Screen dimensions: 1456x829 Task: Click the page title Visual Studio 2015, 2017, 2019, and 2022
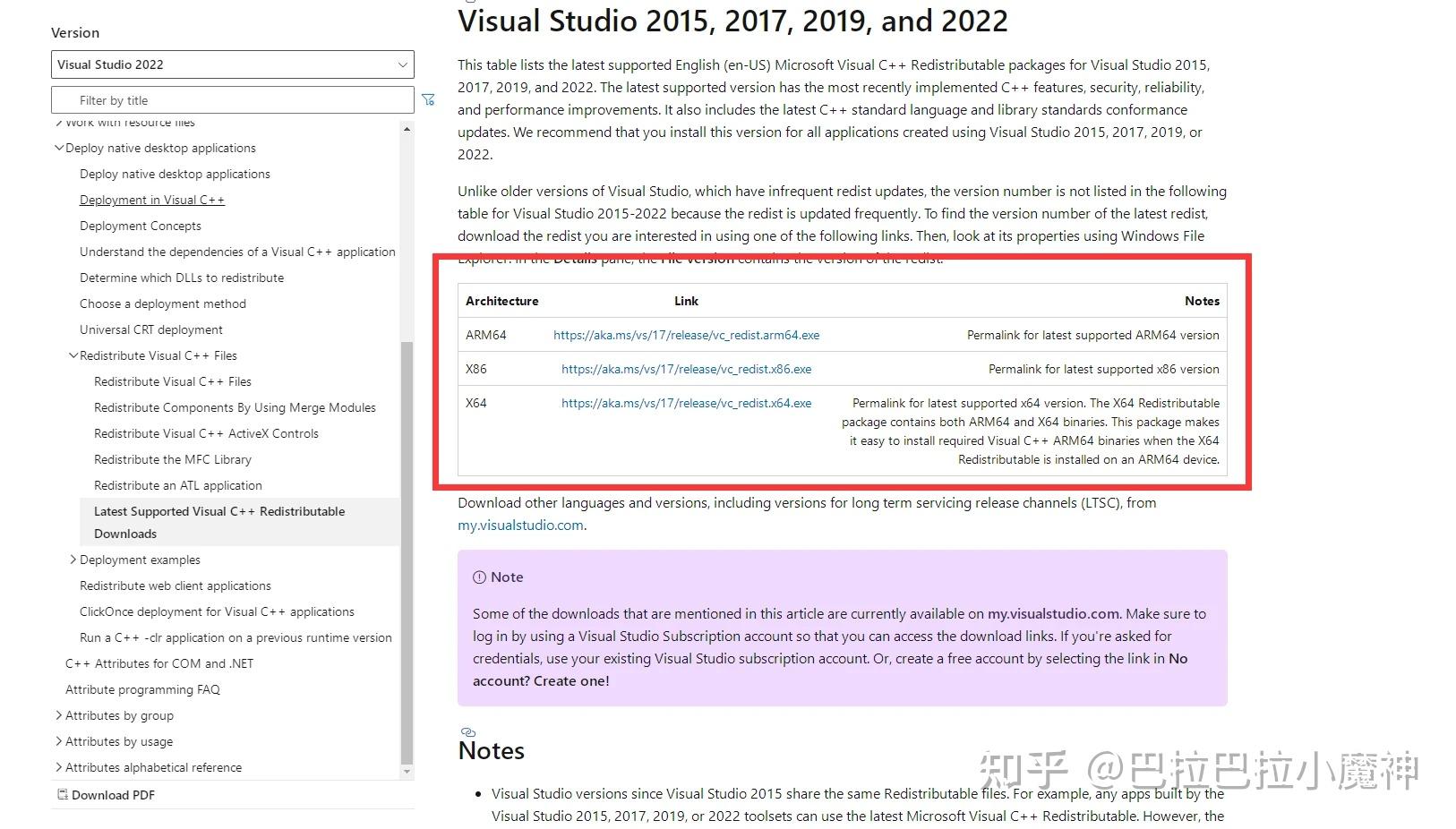tap(733, 21)
